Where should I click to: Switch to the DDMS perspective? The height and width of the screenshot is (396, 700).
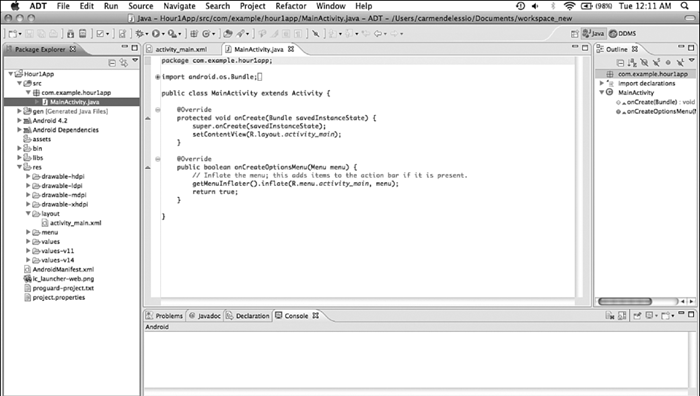tap(622, 33)
